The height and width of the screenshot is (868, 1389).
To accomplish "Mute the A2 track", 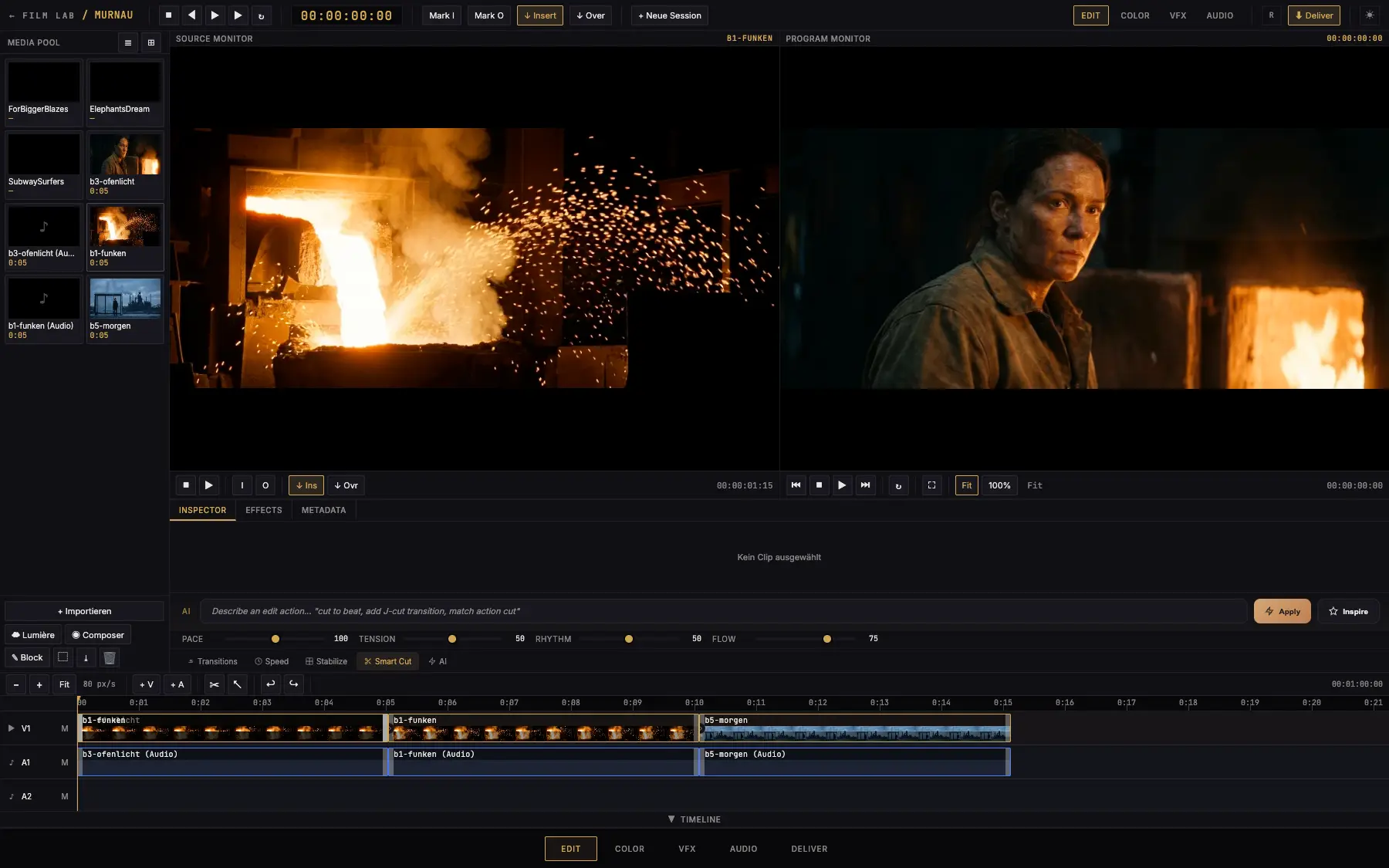I will coord(65,796).
